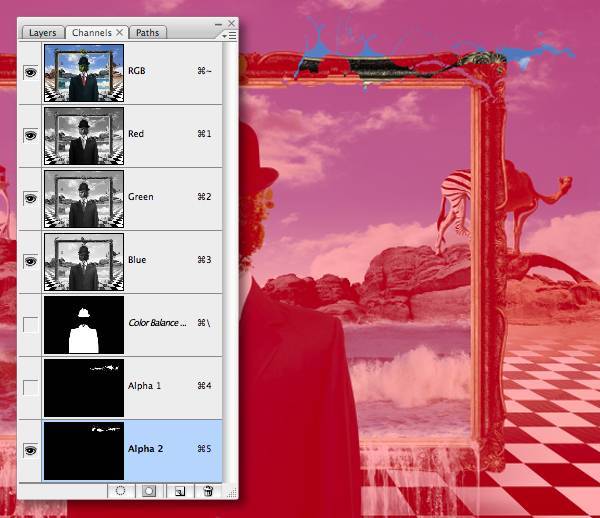Click the ⌘3 shortcut label
This screenshot has height=518, width=600.
point(204,260)
